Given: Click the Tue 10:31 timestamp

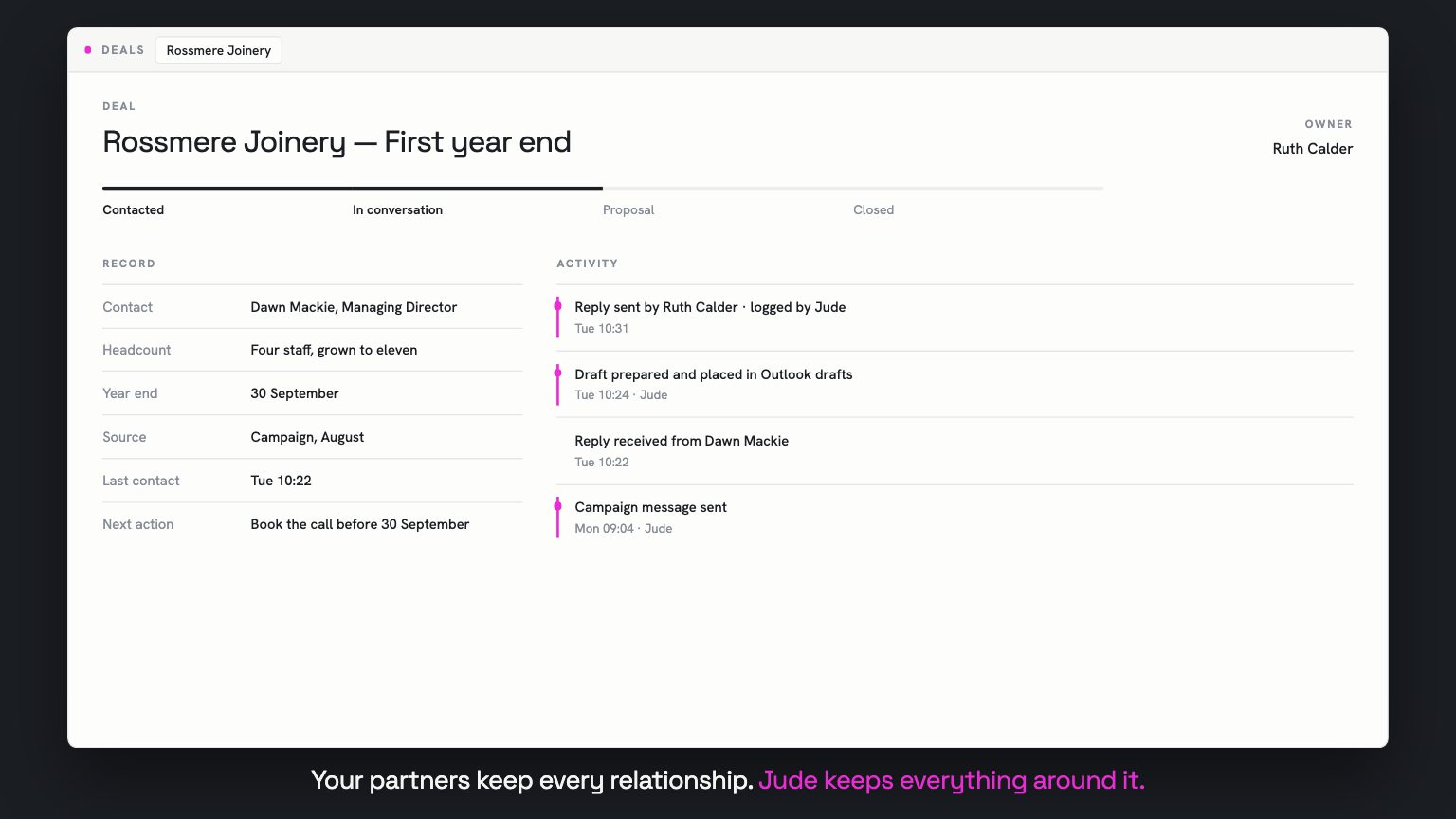Looking at the screenshot, I should pos(602,329).
